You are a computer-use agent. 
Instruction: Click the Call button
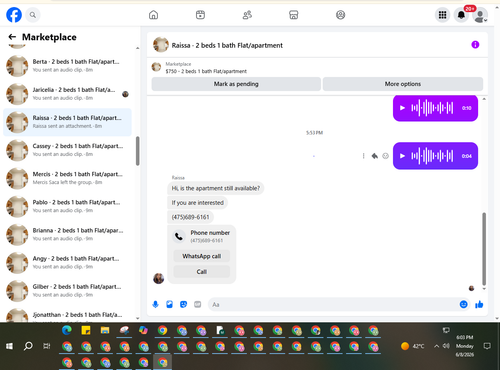(x=202, y=272)
